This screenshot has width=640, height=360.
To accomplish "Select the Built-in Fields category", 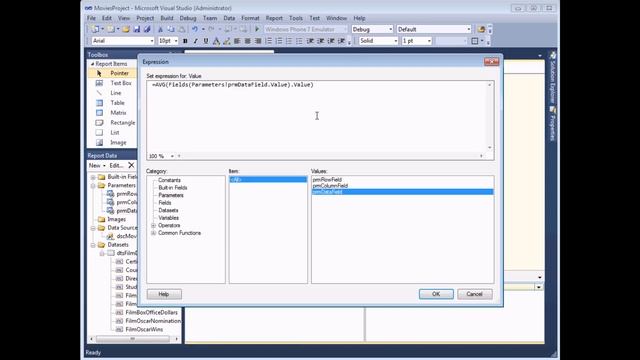I will (x=173, y=188).
